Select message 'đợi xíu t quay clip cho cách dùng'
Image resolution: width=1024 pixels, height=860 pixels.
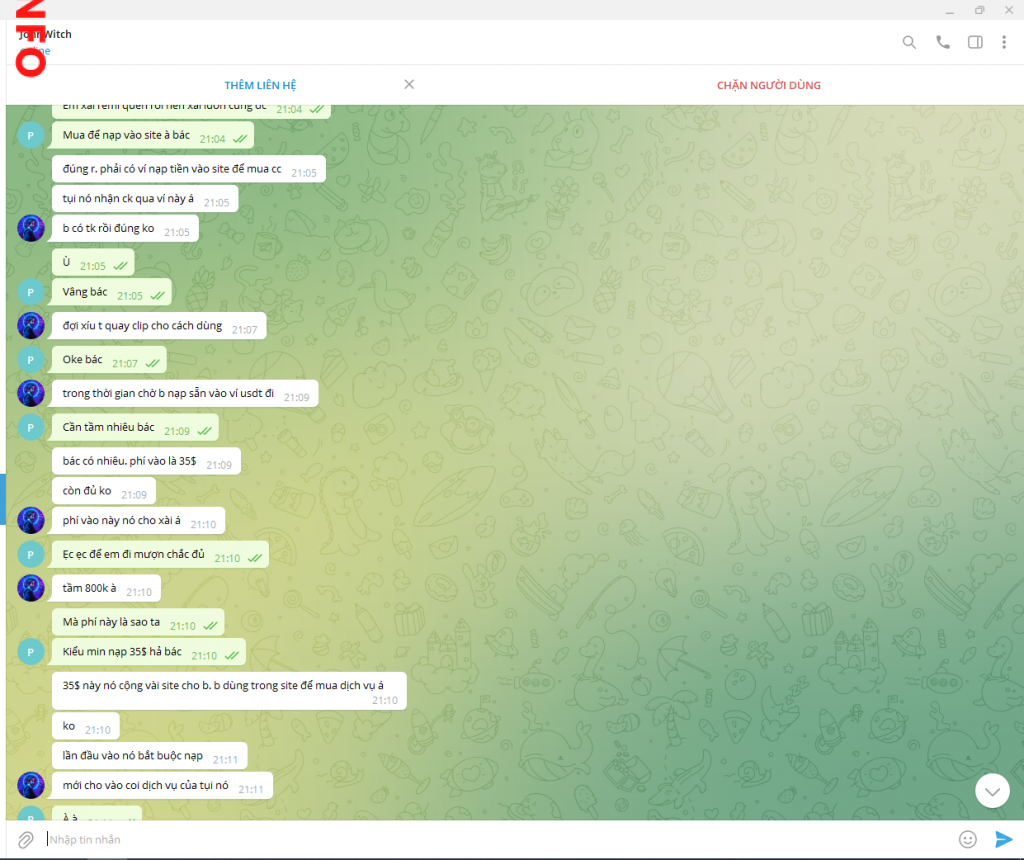tap(146, 328)
